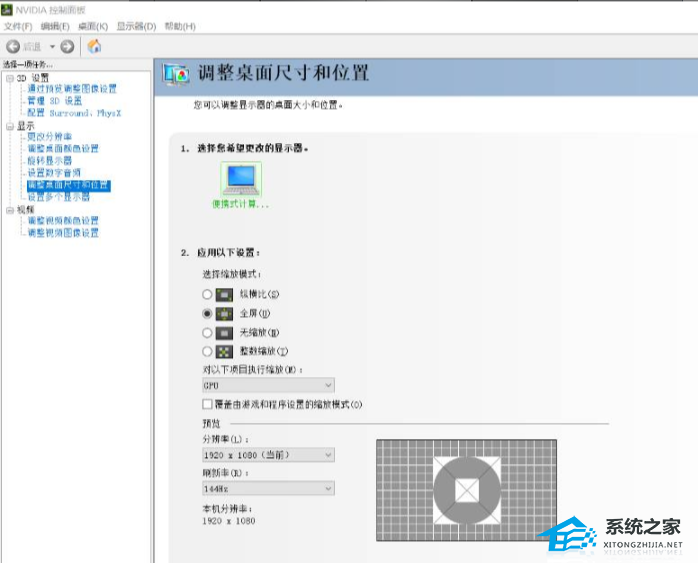Open the GPU scaling target dropdown
698x563 pixels.
coord(268,385)
